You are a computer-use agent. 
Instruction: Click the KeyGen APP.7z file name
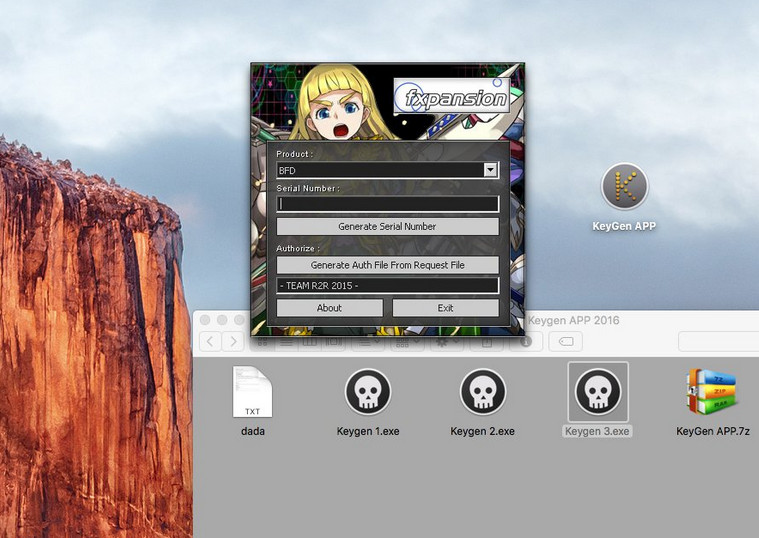click(x=713, y=431)
